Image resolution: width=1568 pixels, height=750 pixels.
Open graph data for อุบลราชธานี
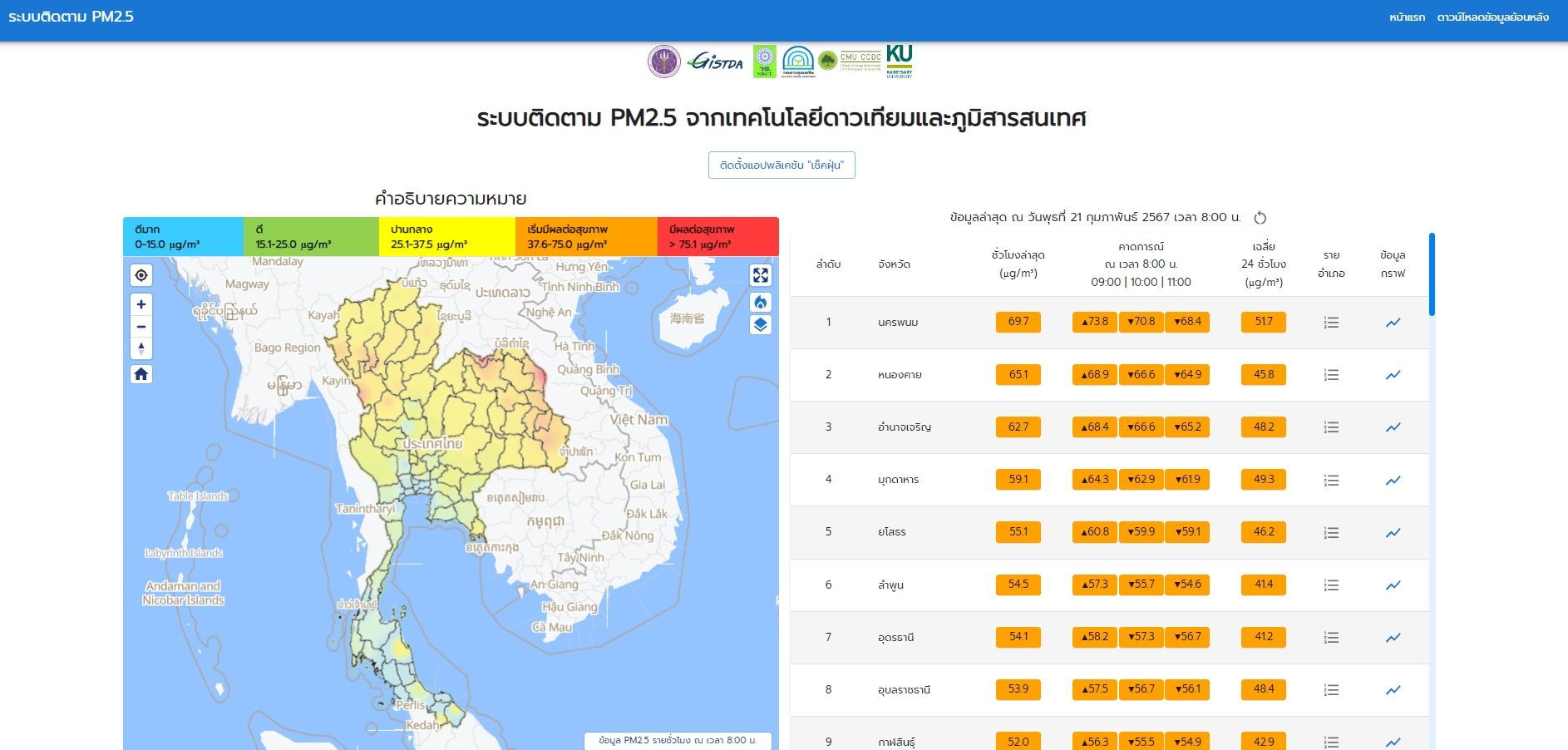pyautogui.click(x=1393, y=690)
